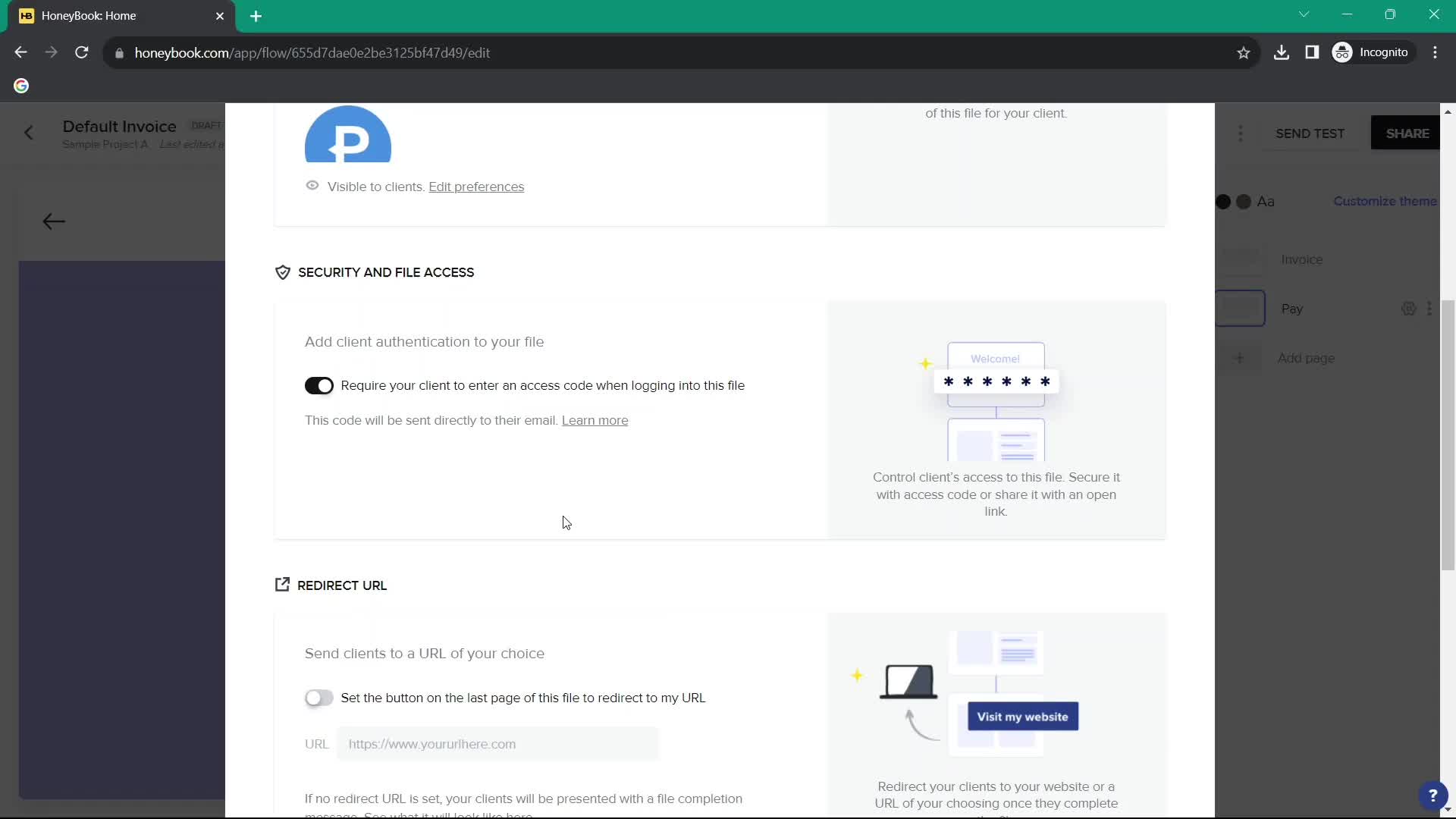Image resolution: width=1456 pixels, height=819 pixels.
Task: Open the browser downloads icon
Action: tap(1282, 52)
